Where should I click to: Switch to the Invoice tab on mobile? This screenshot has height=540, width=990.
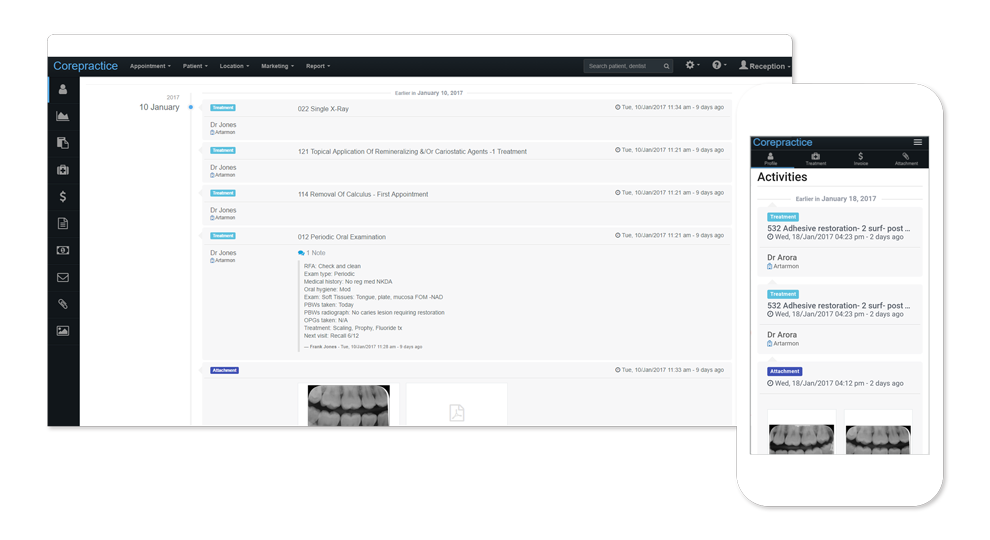[861, 159]
